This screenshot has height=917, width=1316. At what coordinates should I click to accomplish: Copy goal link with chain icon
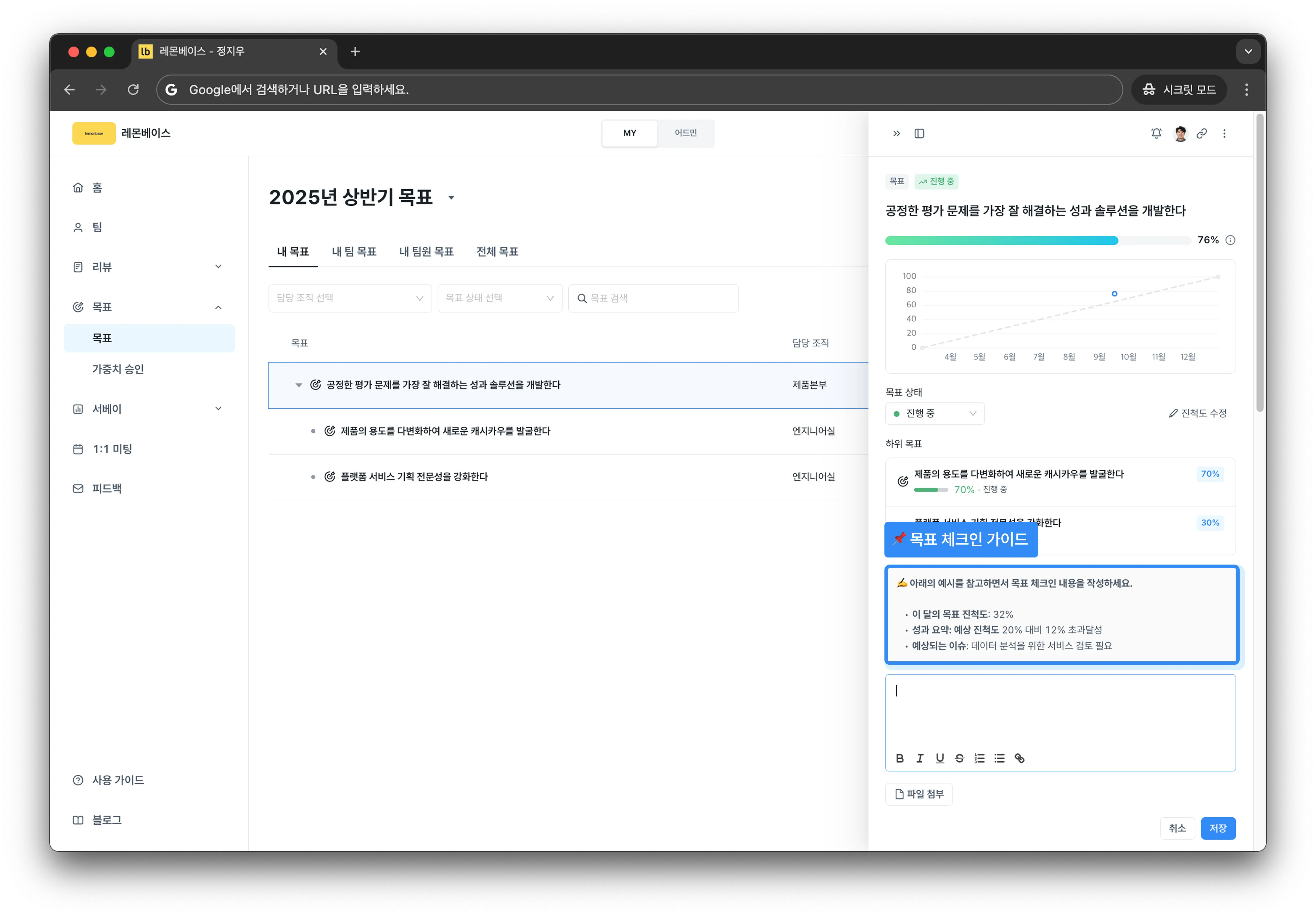(1202, 133)
